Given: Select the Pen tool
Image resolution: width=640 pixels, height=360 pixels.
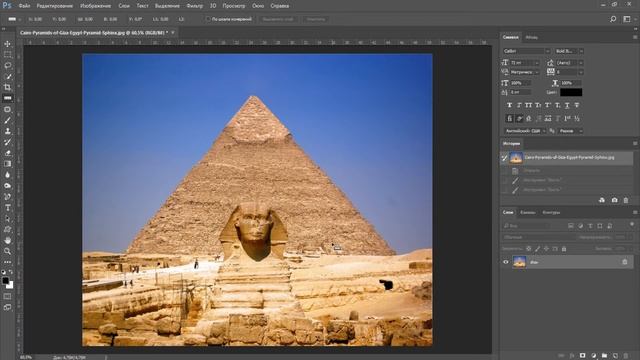Looking at the screenshot, I should (x=7, y=197).
